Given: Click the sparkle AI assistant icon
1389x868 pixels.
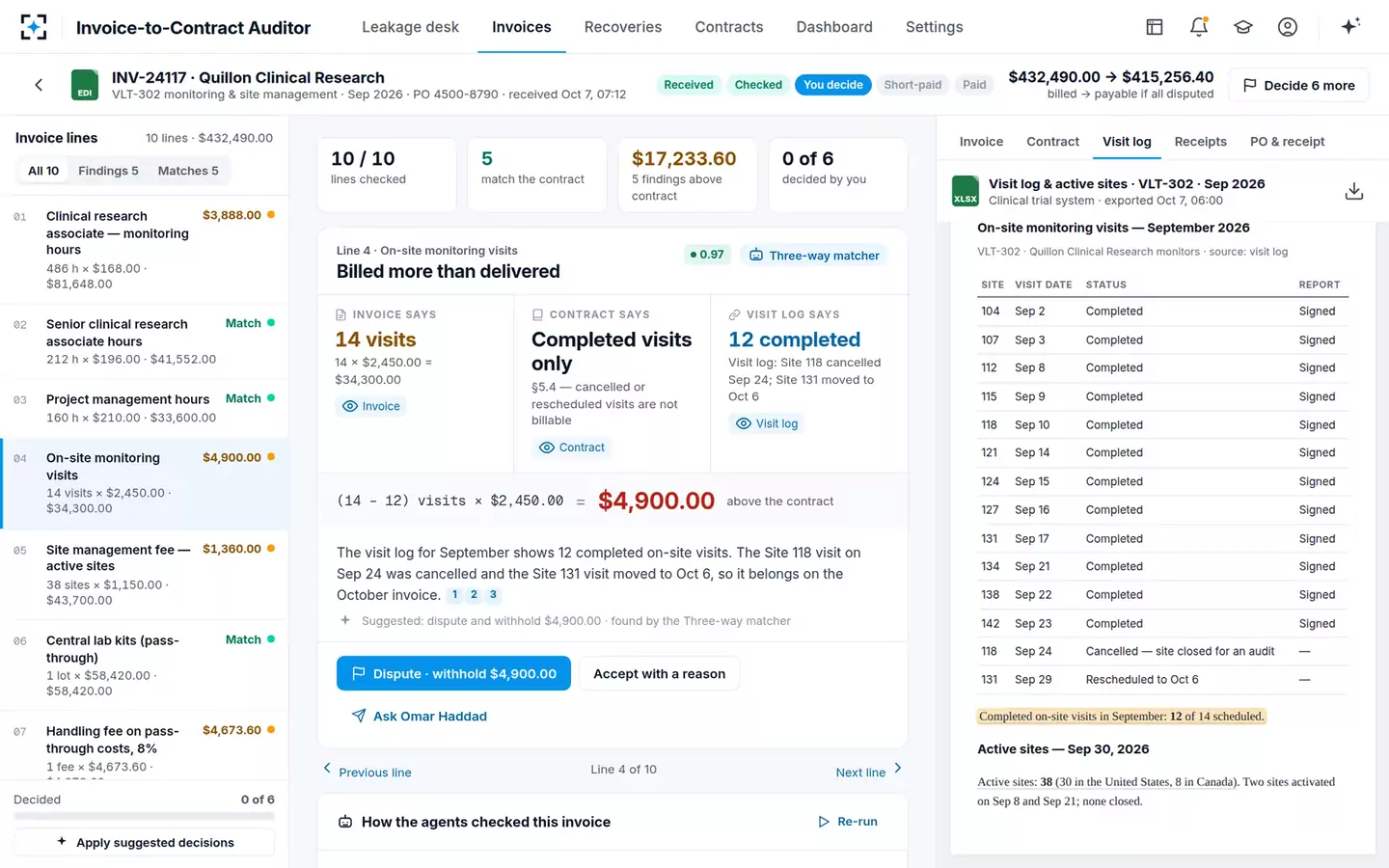Looking at the screenshot, I should pyautogui.click(x=1350, y=26).
